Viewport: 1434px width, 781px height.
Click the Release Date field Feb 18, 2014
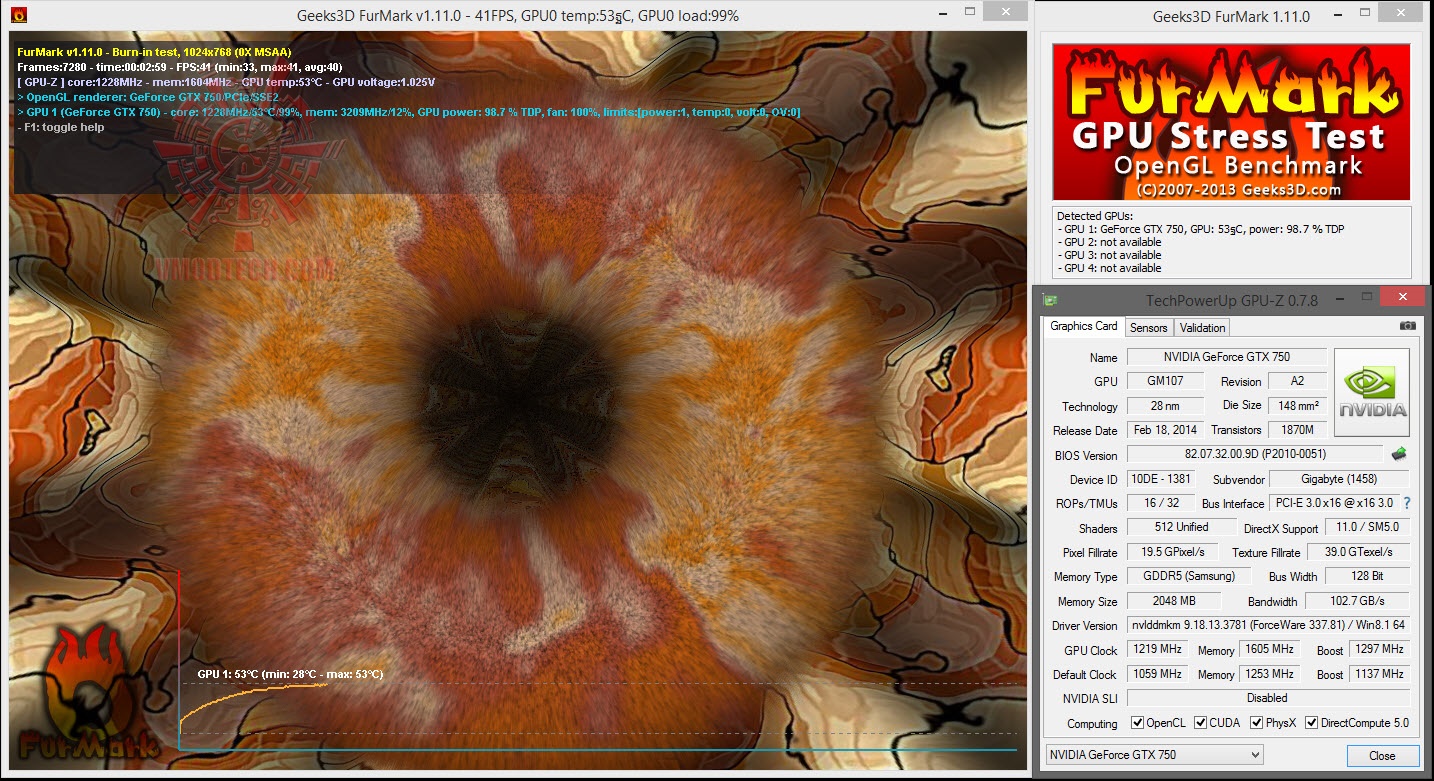click(x=1165, y=429)
